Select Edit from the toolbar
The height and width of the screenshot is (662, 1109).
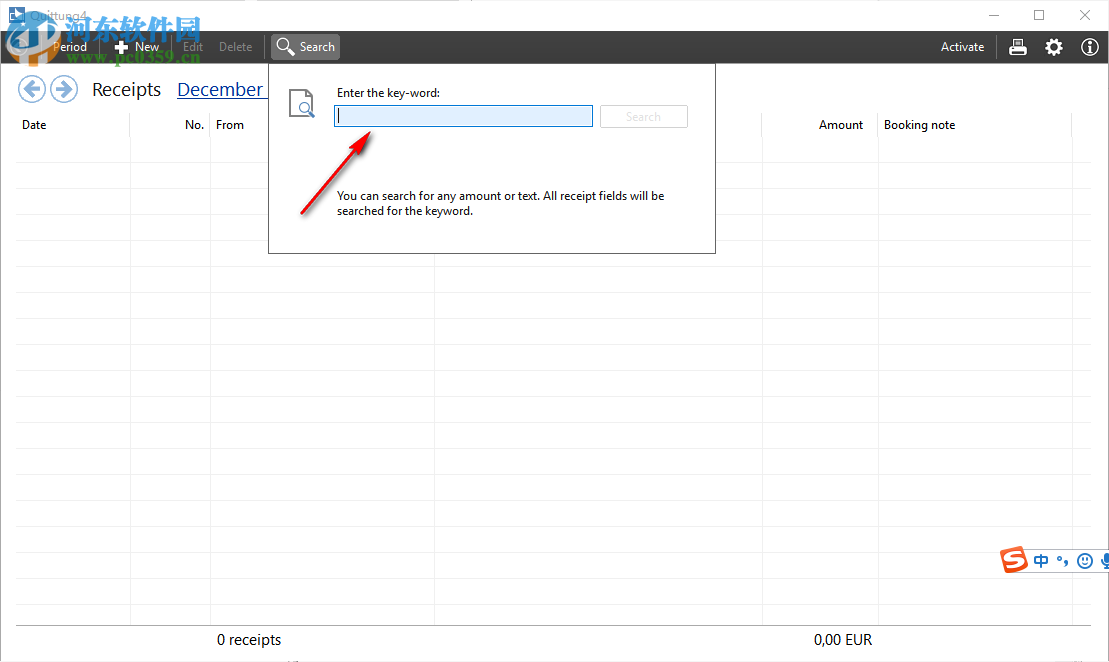click(x=192, y=46)
